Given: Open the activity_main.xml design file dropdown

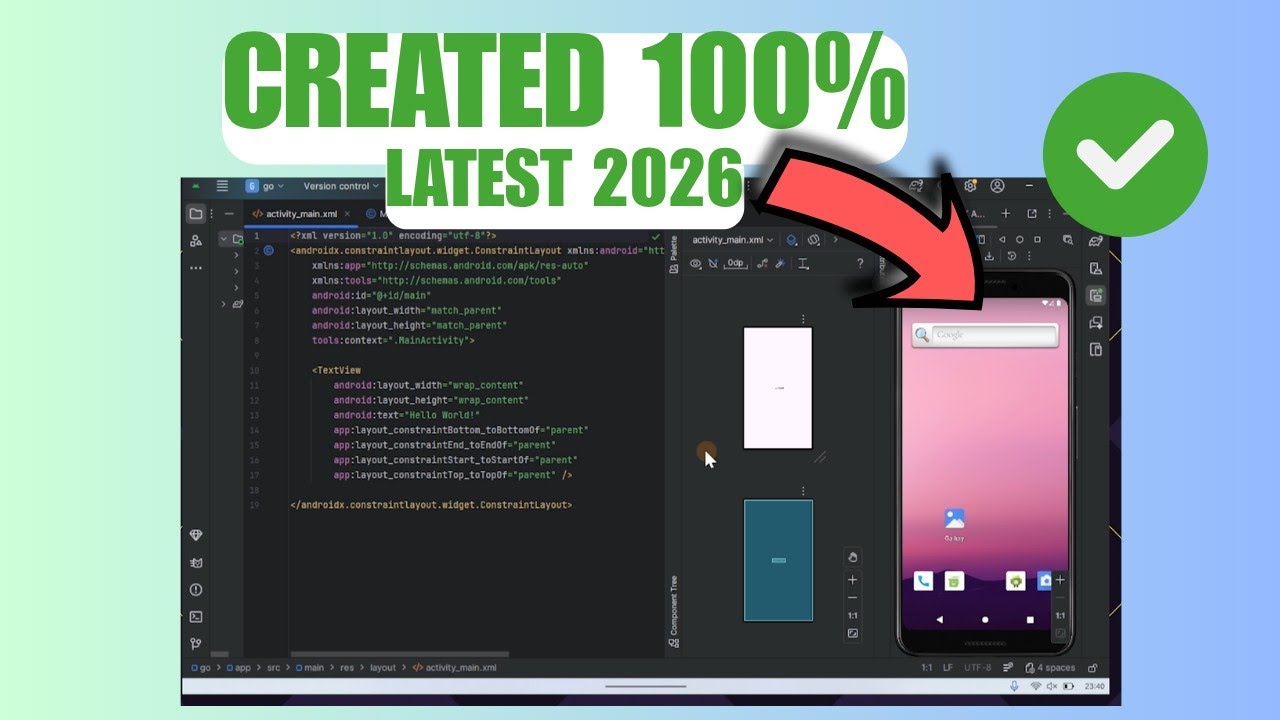Looking at the screenshot, I should tap(733, 240).
